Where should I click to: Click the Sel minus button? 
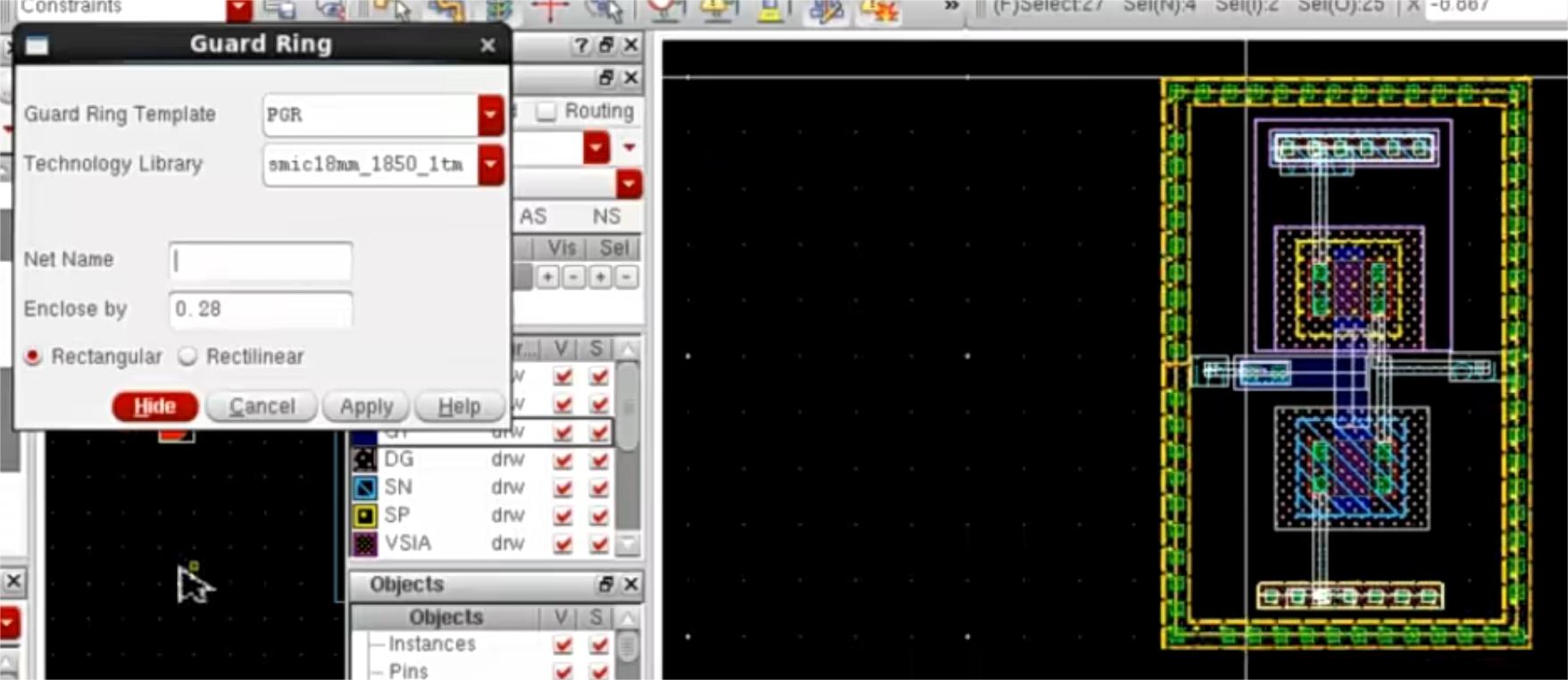click(x=627, y=277)
